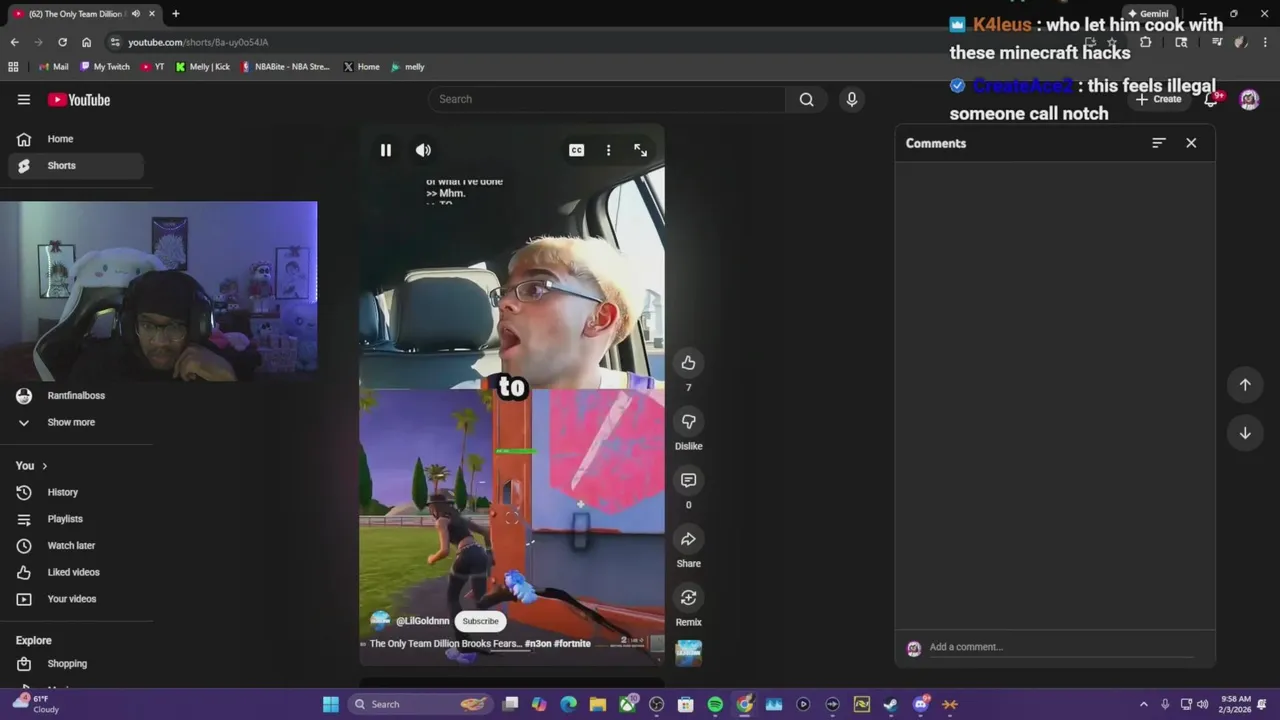1280x720 pixels.
Task: Open the melly bookmark
Action: point(408,67)
